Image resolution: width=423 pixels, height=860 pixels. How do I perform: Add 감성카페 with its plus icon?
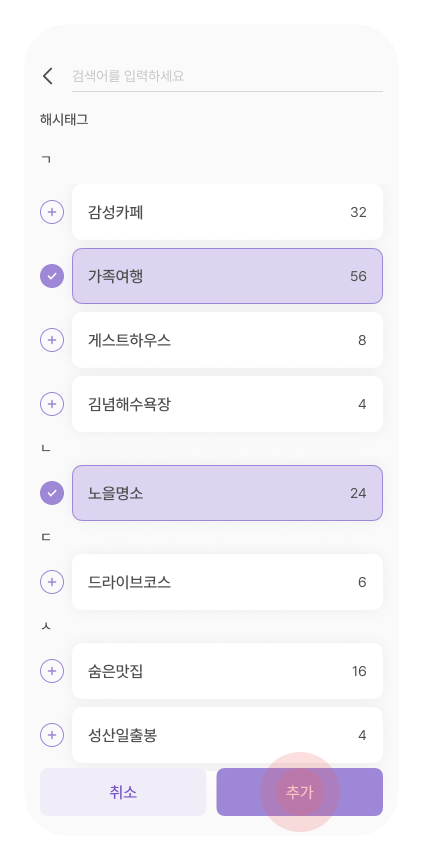(52, 212)
